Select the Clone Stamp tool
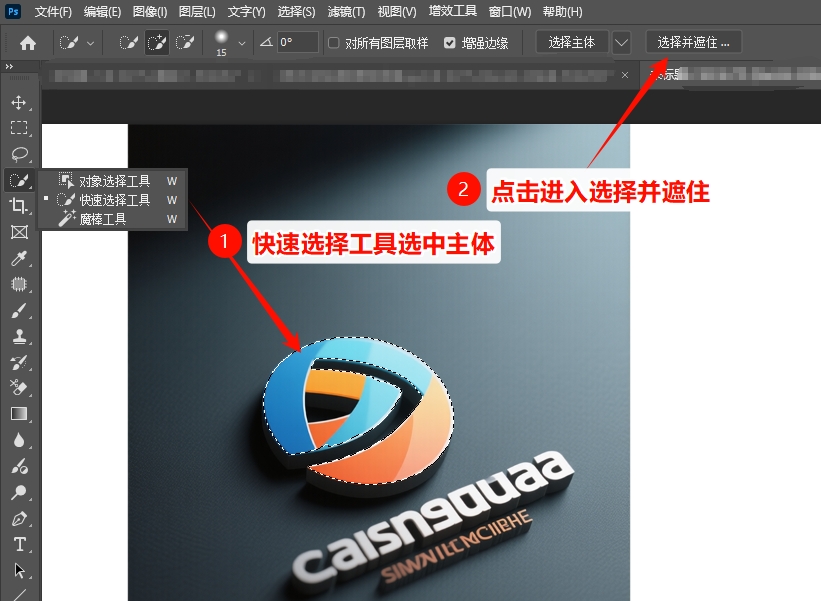 [18, 337]
